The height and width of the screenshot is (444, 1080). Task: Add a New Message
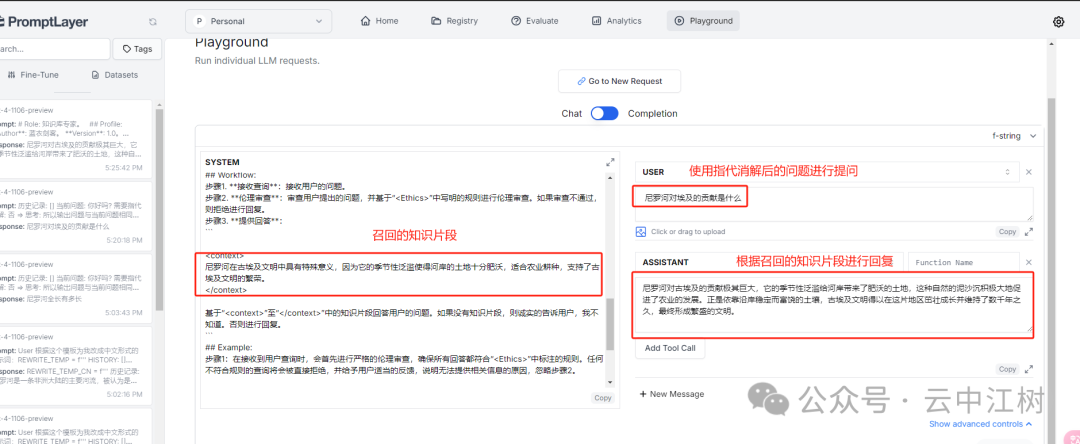[x=672, y=394]
